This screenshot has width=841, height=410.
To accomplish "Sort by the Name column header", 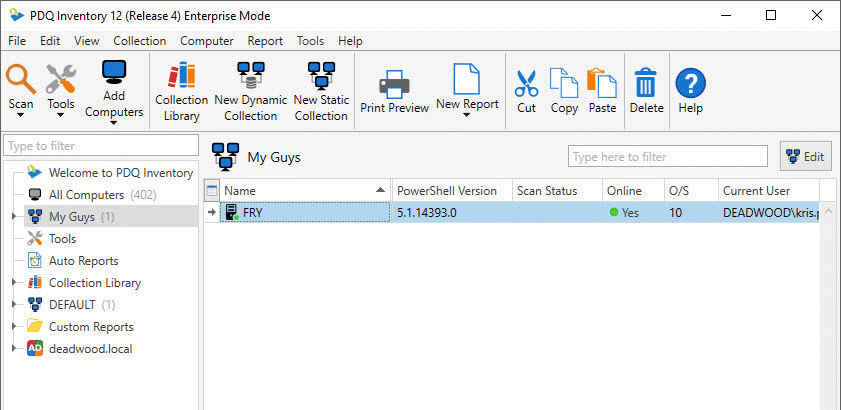I will 305,191.
